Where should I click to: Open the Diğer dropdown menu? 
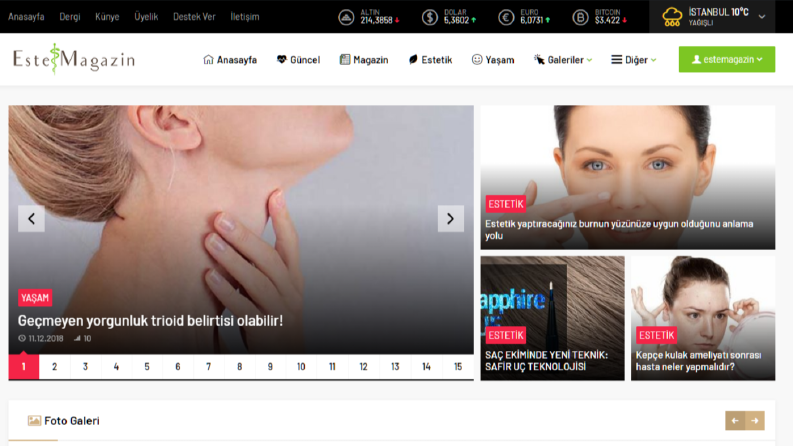634,60
